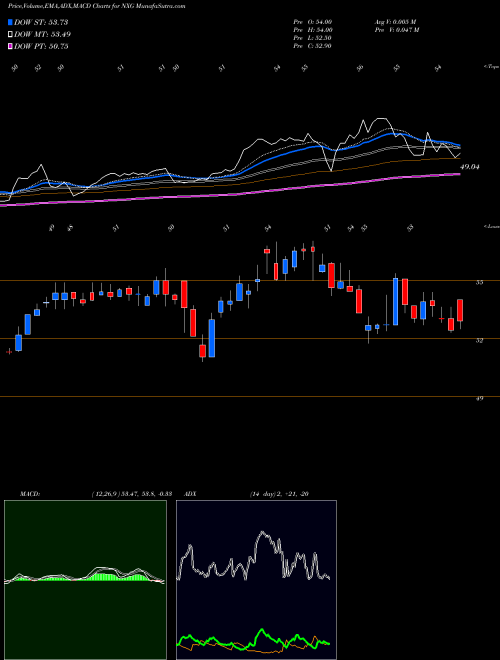Click the 'MACD:' panel heading
This screenshot has width=500, height=660.
[x=30, y=494]
